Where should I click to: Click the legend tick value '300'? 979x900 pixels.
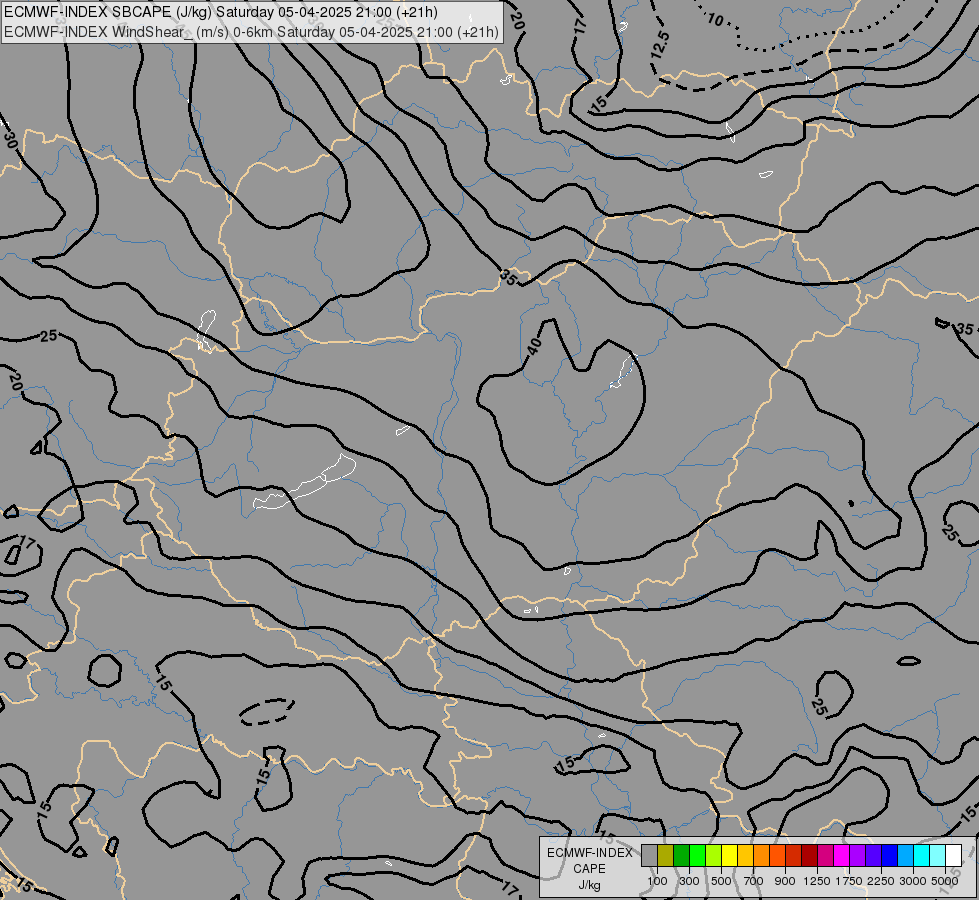coord(689,881)
